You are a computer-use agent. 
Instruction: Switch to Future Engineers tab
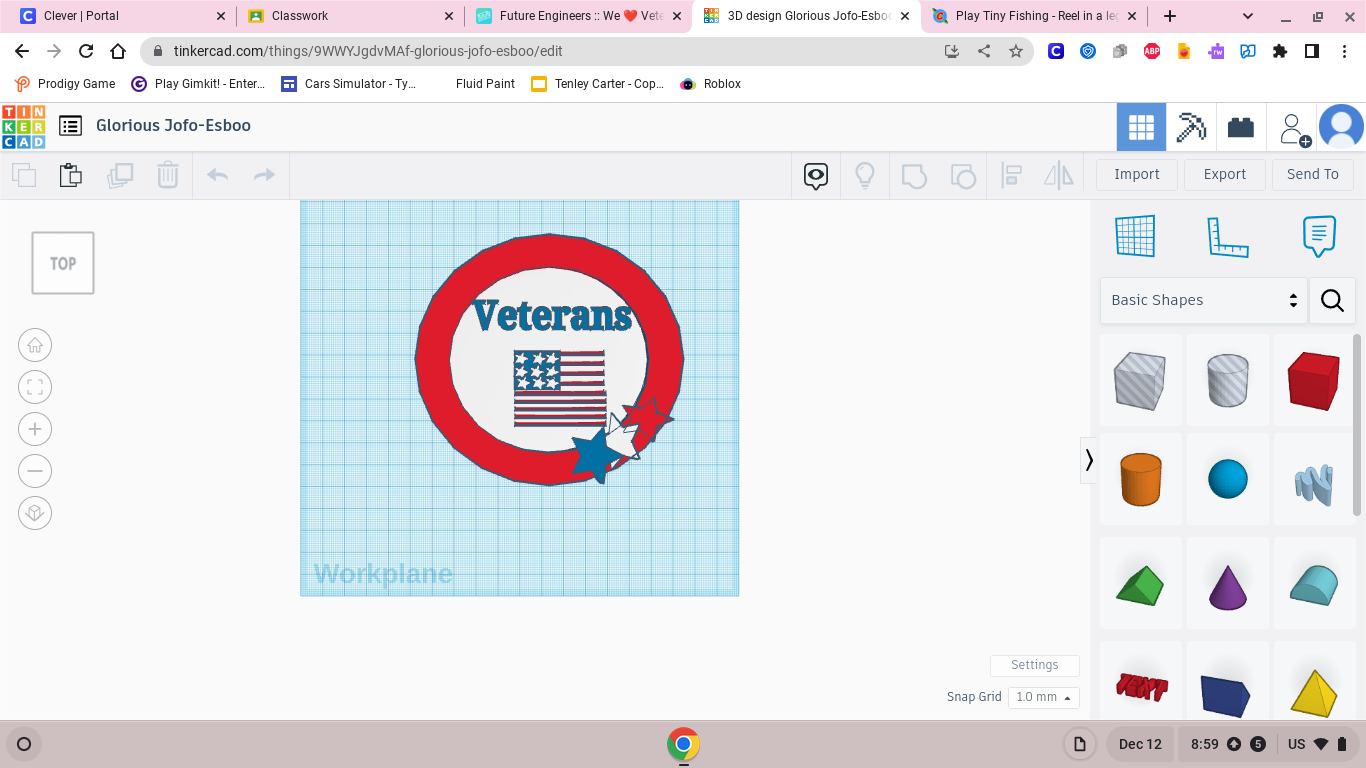click(x=578, y=16)
